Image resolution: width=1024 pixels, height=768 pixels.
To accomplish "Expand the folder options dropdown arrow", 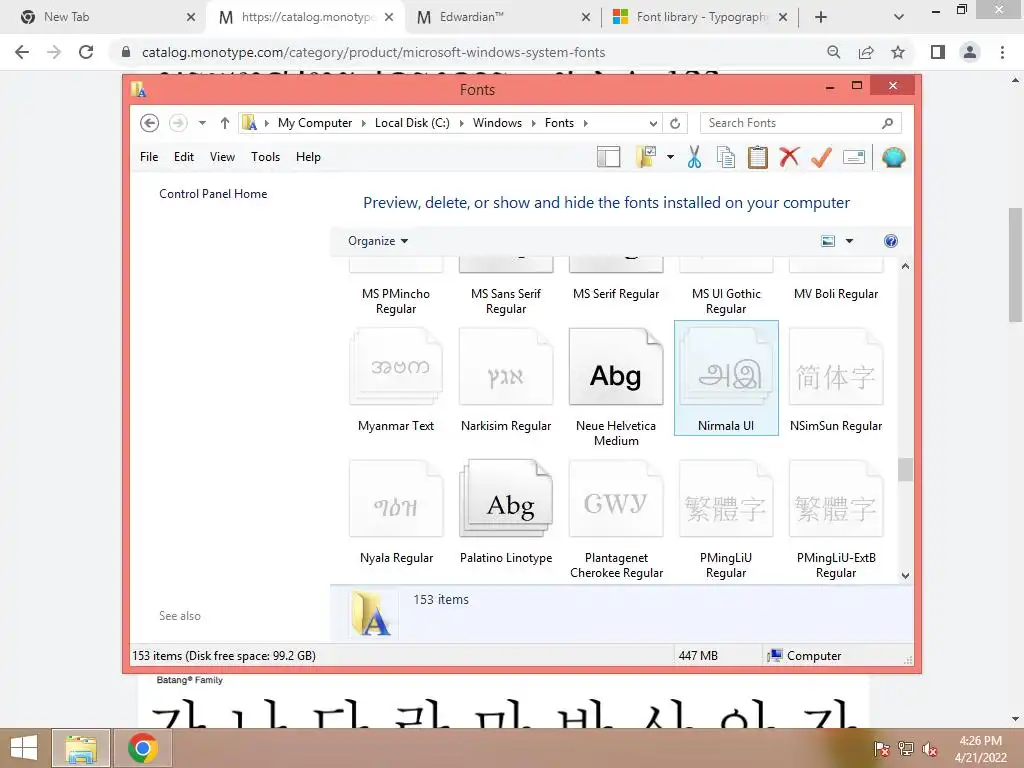I will (670, 157).
